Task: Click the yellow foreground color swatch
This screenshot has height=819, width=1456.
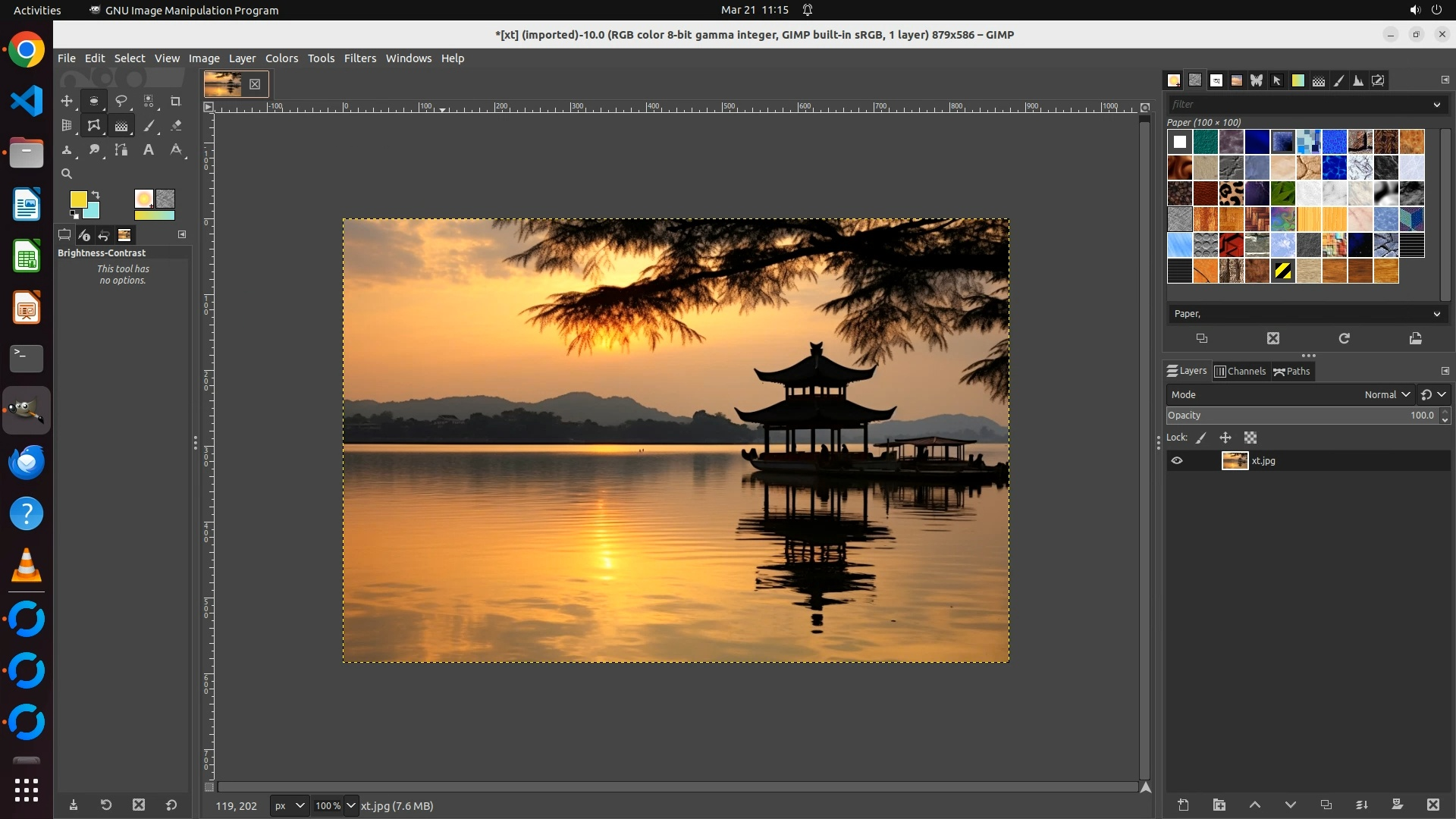Action: pos(78,199)
